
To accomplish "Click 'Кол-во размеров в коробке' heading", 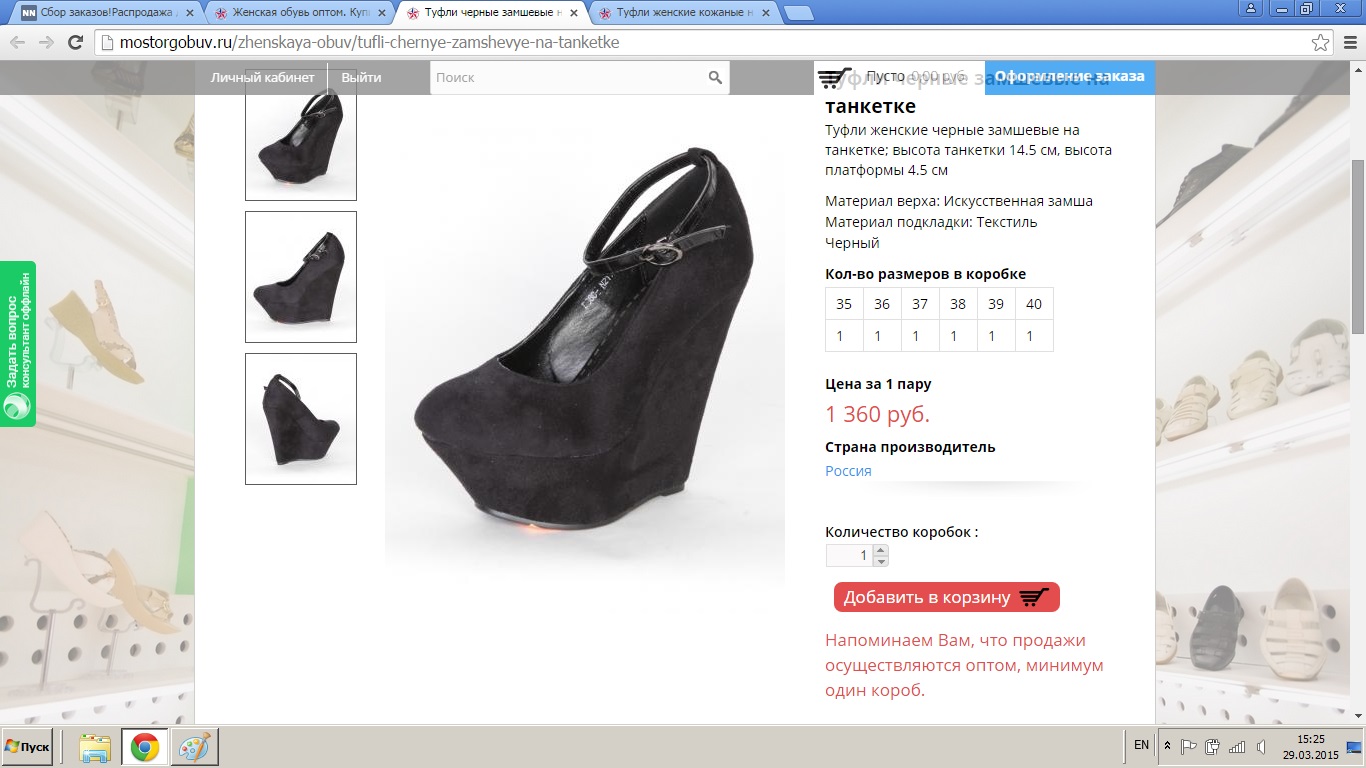I will pyautogui.click(x=925, y=274).
